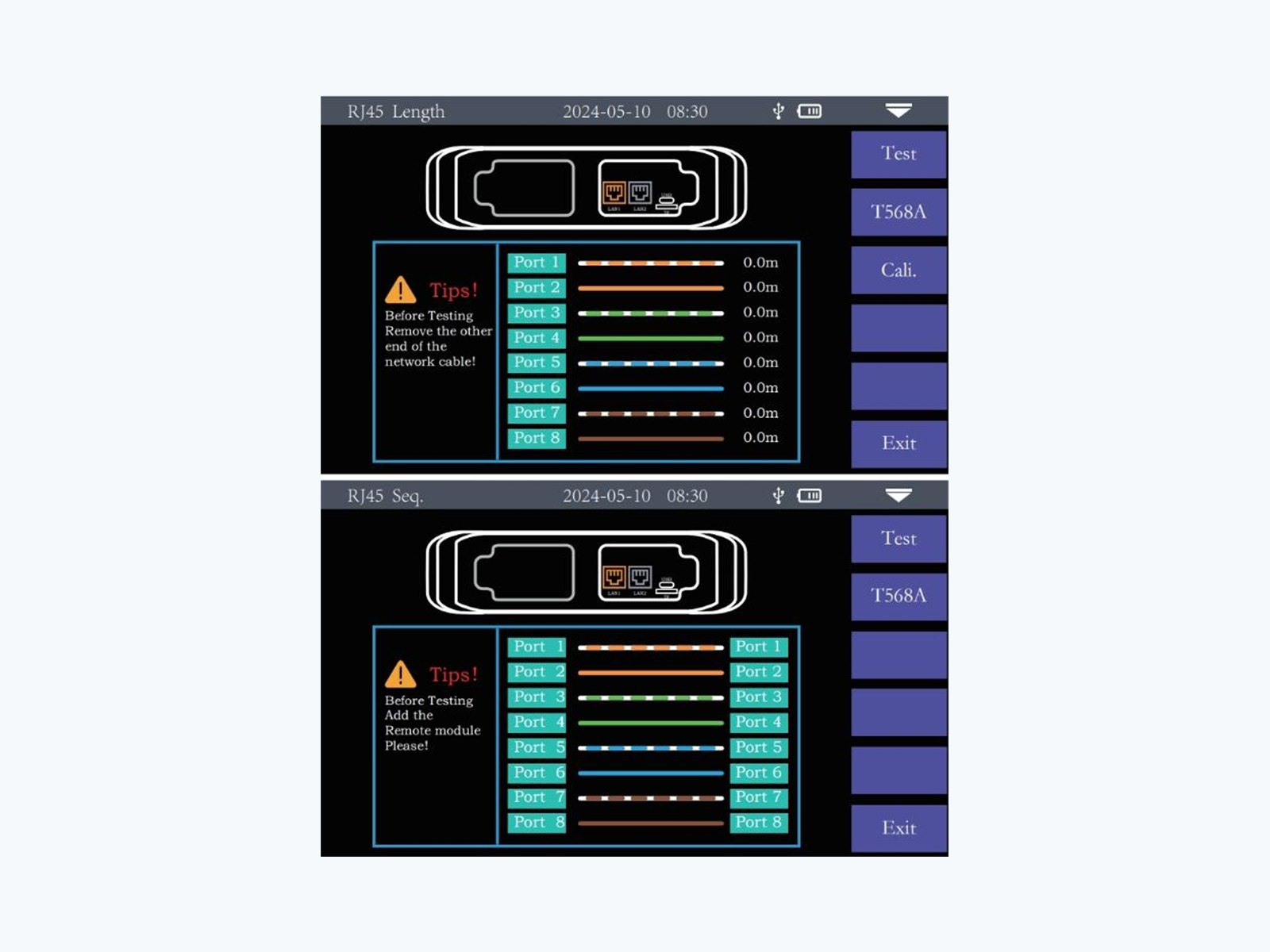Viewport: 1270px width, 952px height.
Task: Click the USB status icon in RJ45 Seq. header
Action: [779, 496]
